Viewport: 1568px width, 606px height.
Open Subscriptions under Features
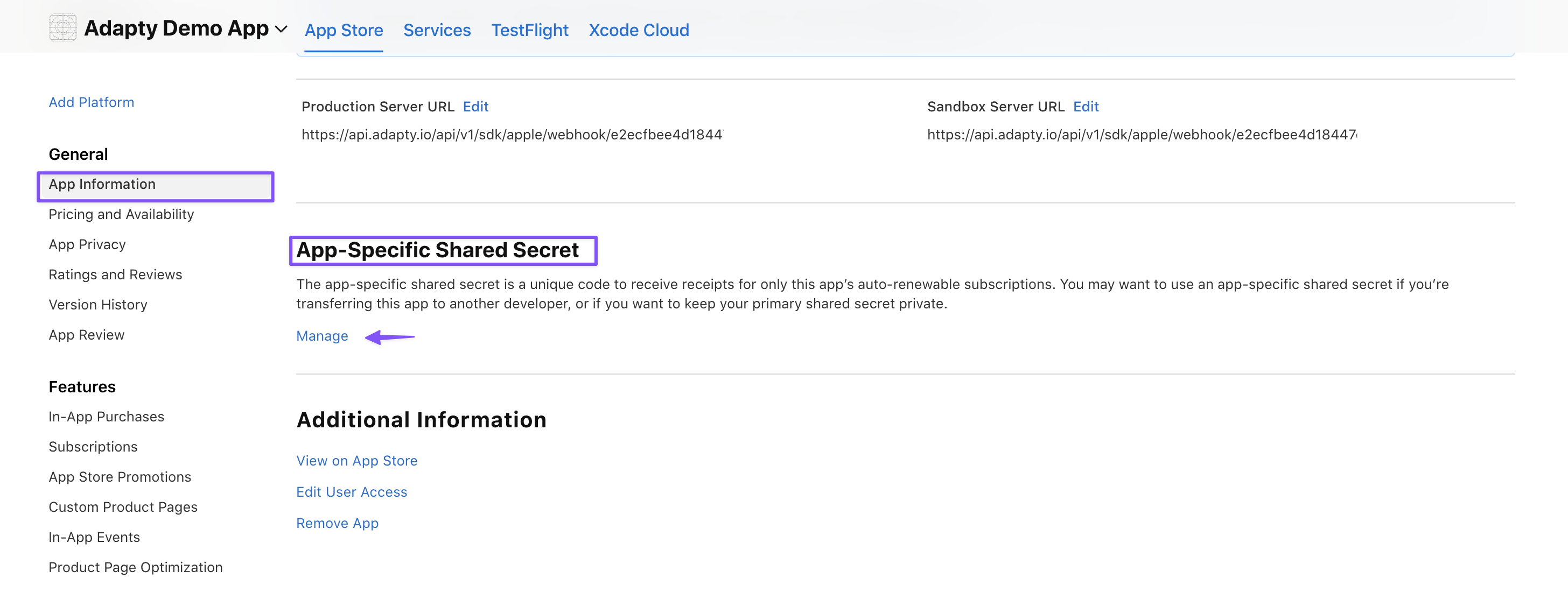(x=93, y=447)
